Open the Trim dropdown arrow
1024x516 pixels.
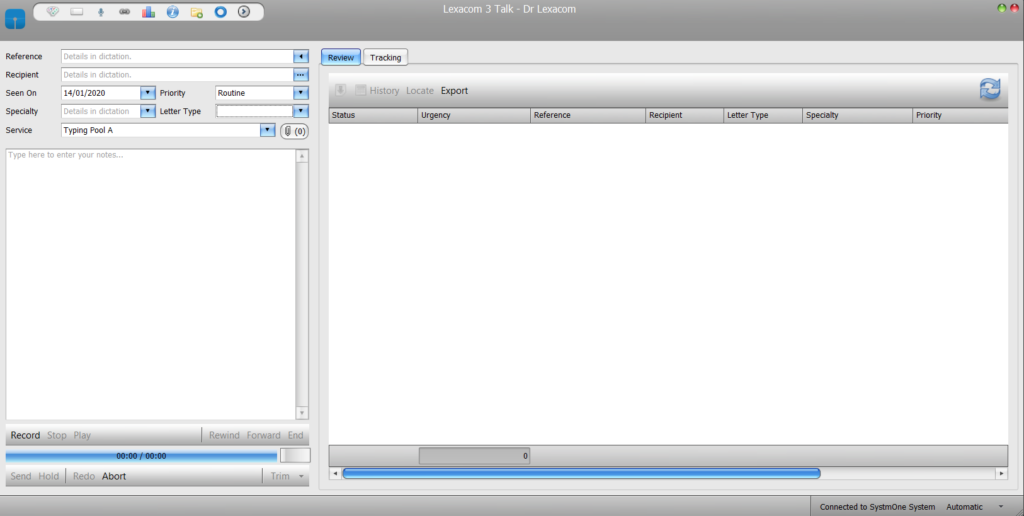tap(301, 476)
